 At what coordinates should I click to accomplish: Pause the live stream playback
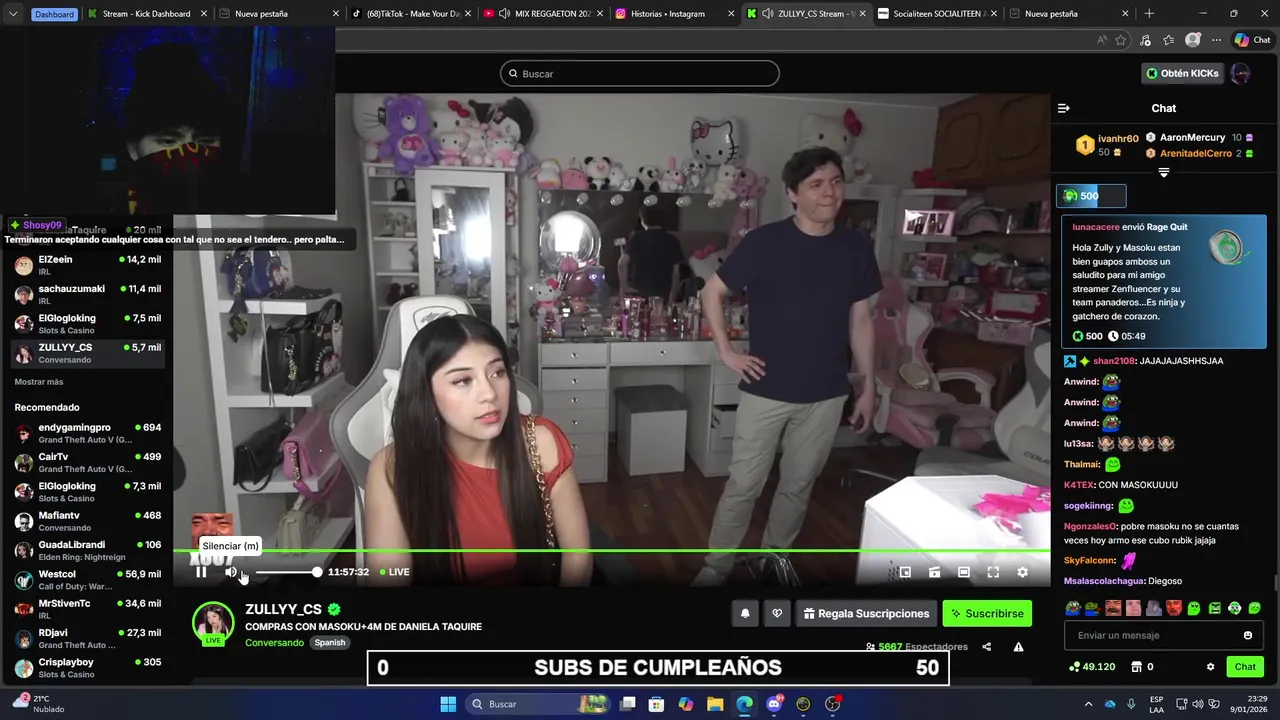[201, 572]
